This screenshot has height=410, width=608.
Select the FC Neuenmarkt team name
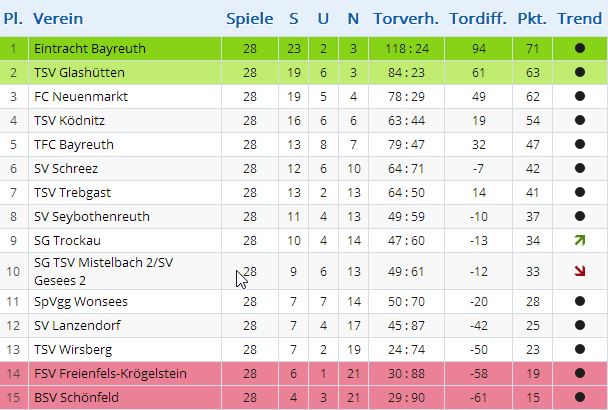[x=76, y=96]
